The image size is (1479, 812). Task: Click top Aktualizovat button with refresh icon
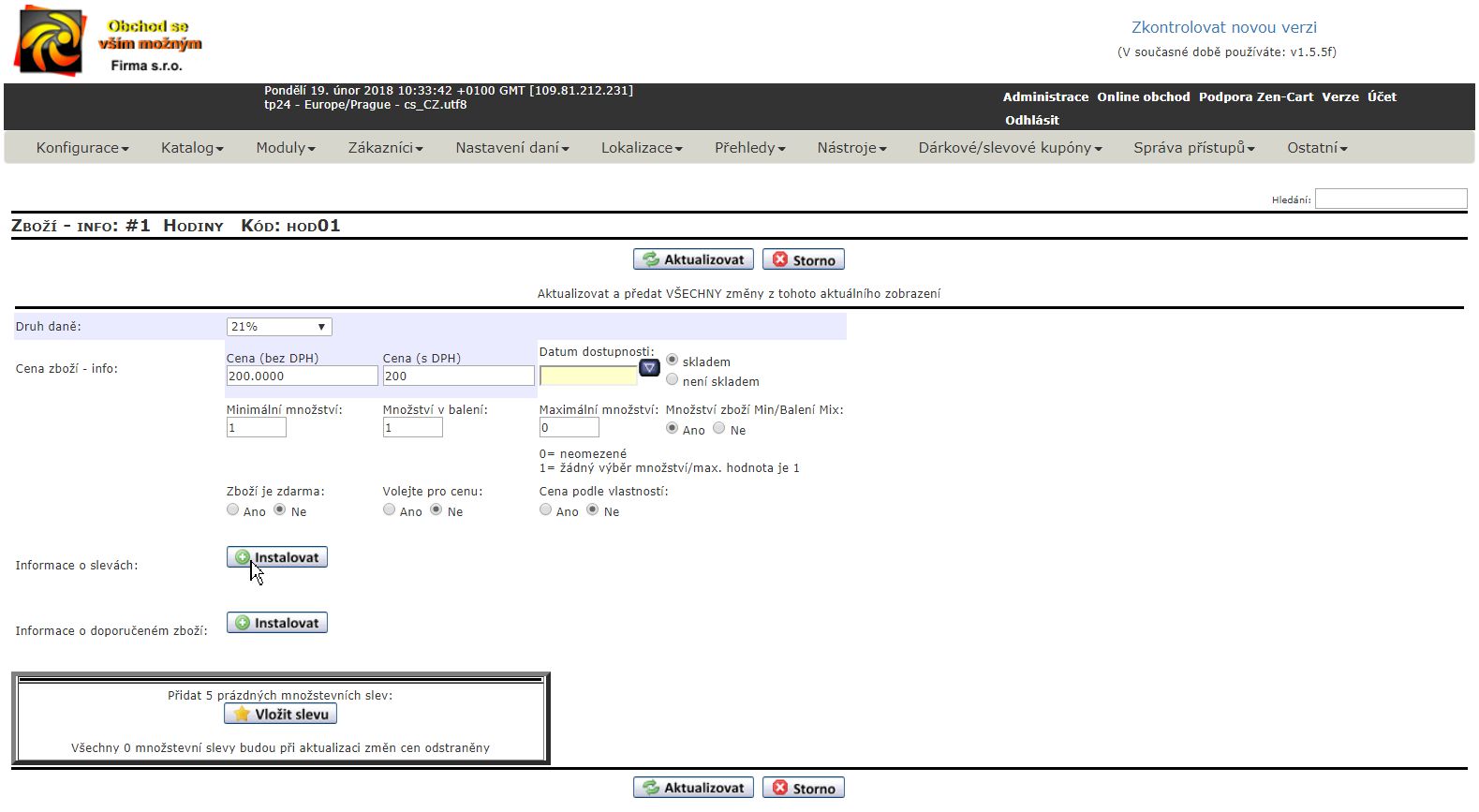click(x=693, y=259)
